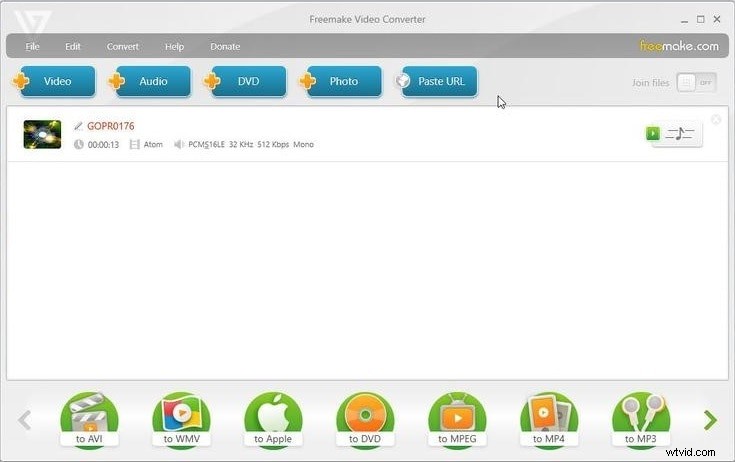735x462 pixels.
Task: Click the pencil rename icon beside GOPR0176
Action: coord(78,126)
